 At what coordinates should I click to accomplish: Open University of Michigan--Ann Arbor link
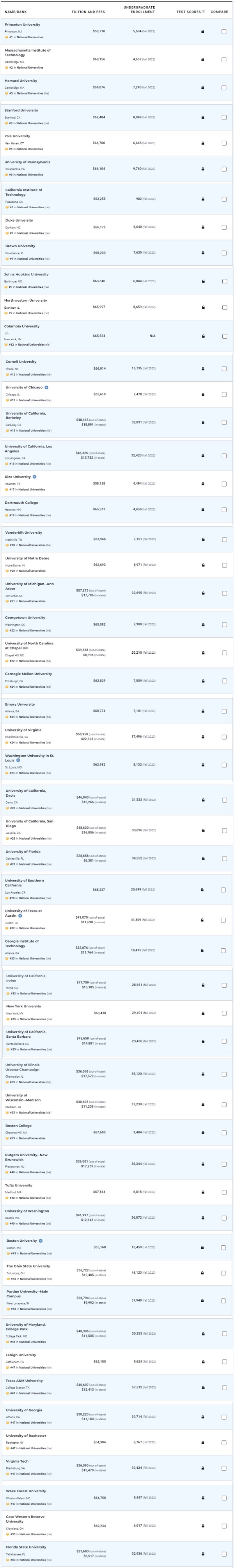[x=30, y=586]
